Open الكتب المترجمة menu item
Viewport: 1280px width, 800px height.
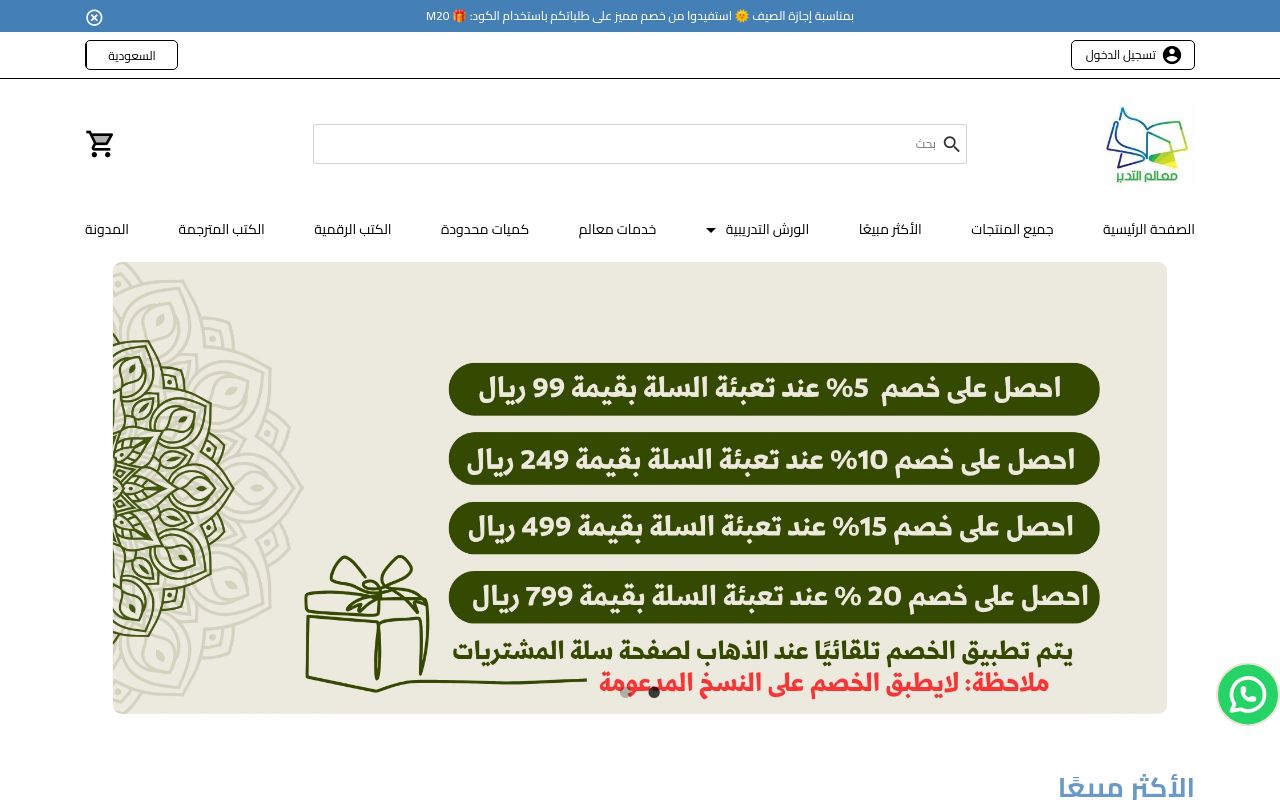pyautogui.click(x=221, y=229)
